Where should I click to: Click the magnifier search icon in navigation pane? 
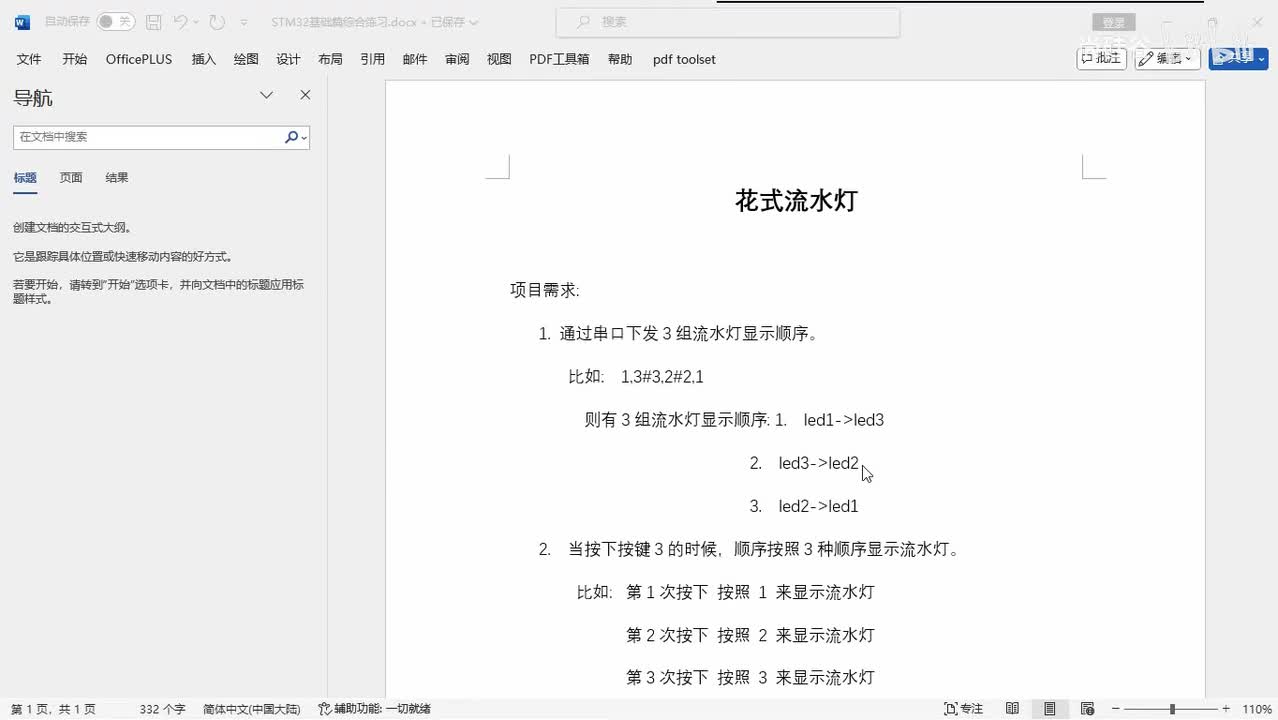tap(292, 137)
